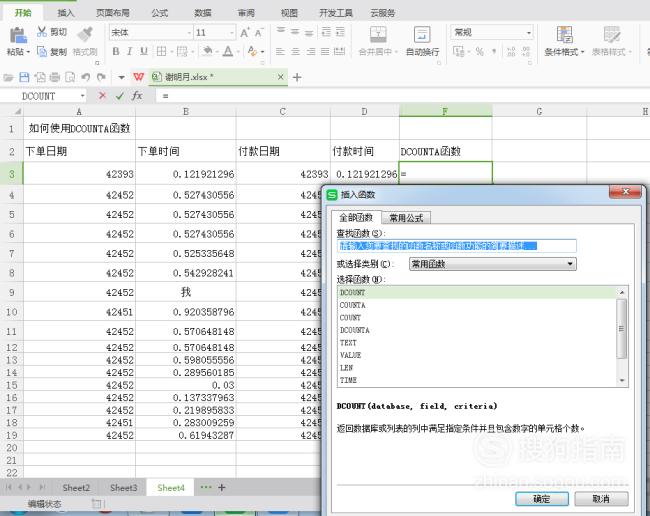
Task: Switch to the 审阅 ribbon tab
Action: click(246, 13)
